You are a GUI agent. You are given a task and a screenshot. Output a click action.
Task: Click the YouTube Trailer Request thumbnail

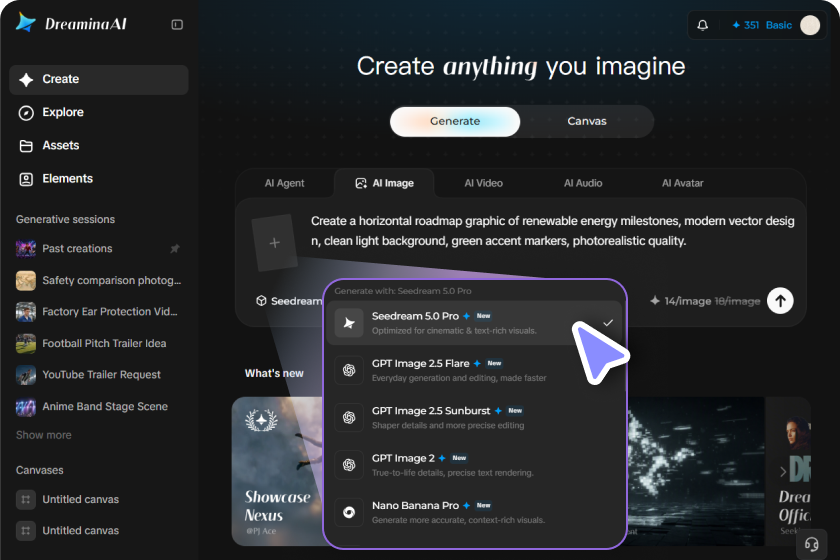tap(26, 375)
